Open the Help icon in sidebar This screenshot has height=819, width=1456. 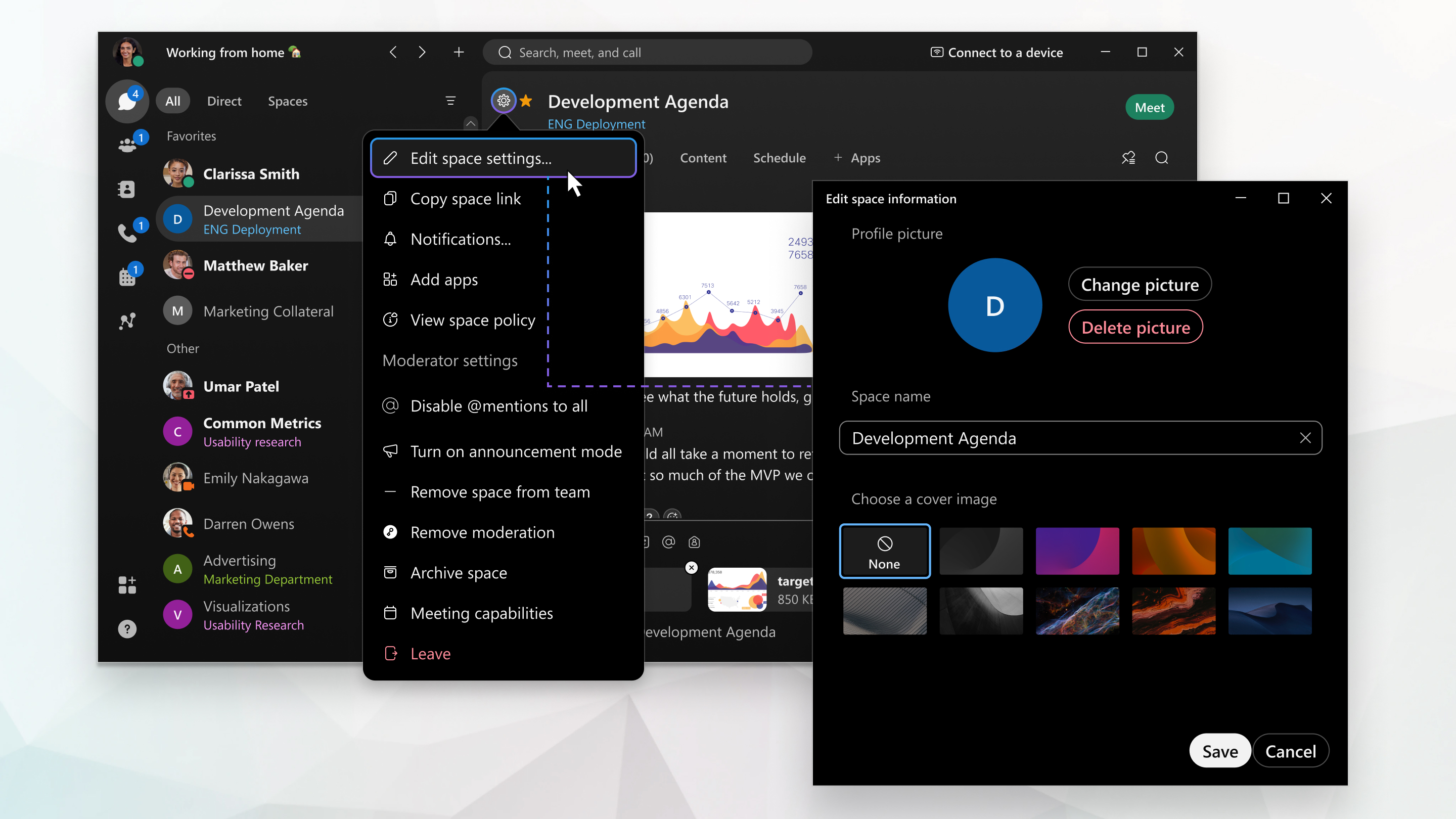click(127, 628)
